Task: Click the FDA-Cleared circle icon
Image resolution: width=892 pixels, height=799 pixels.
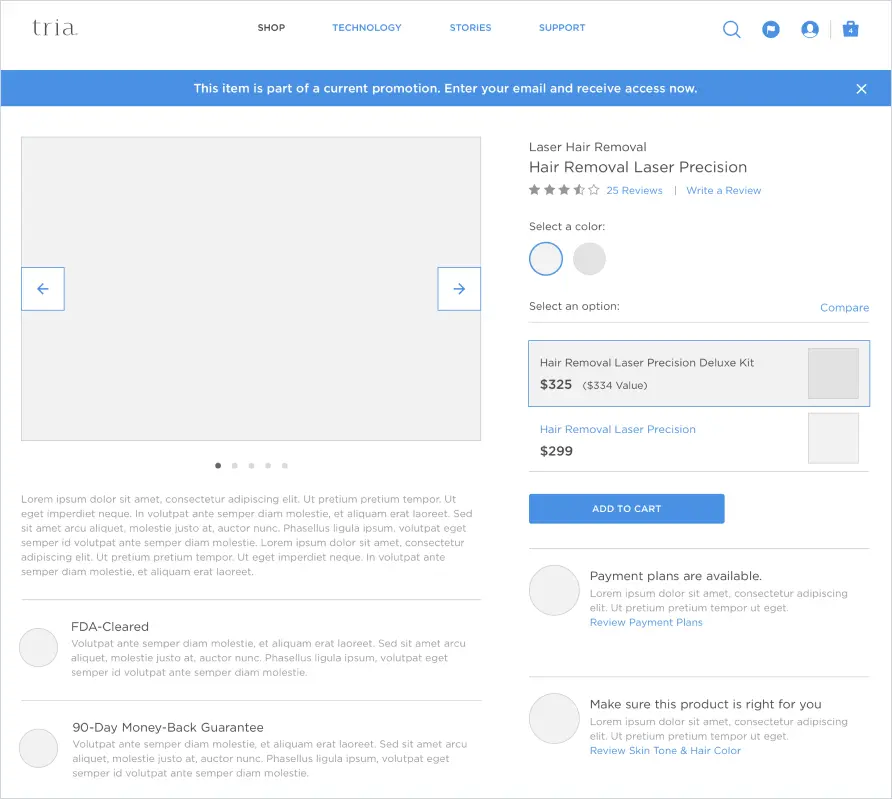Action: click(39, 648)
